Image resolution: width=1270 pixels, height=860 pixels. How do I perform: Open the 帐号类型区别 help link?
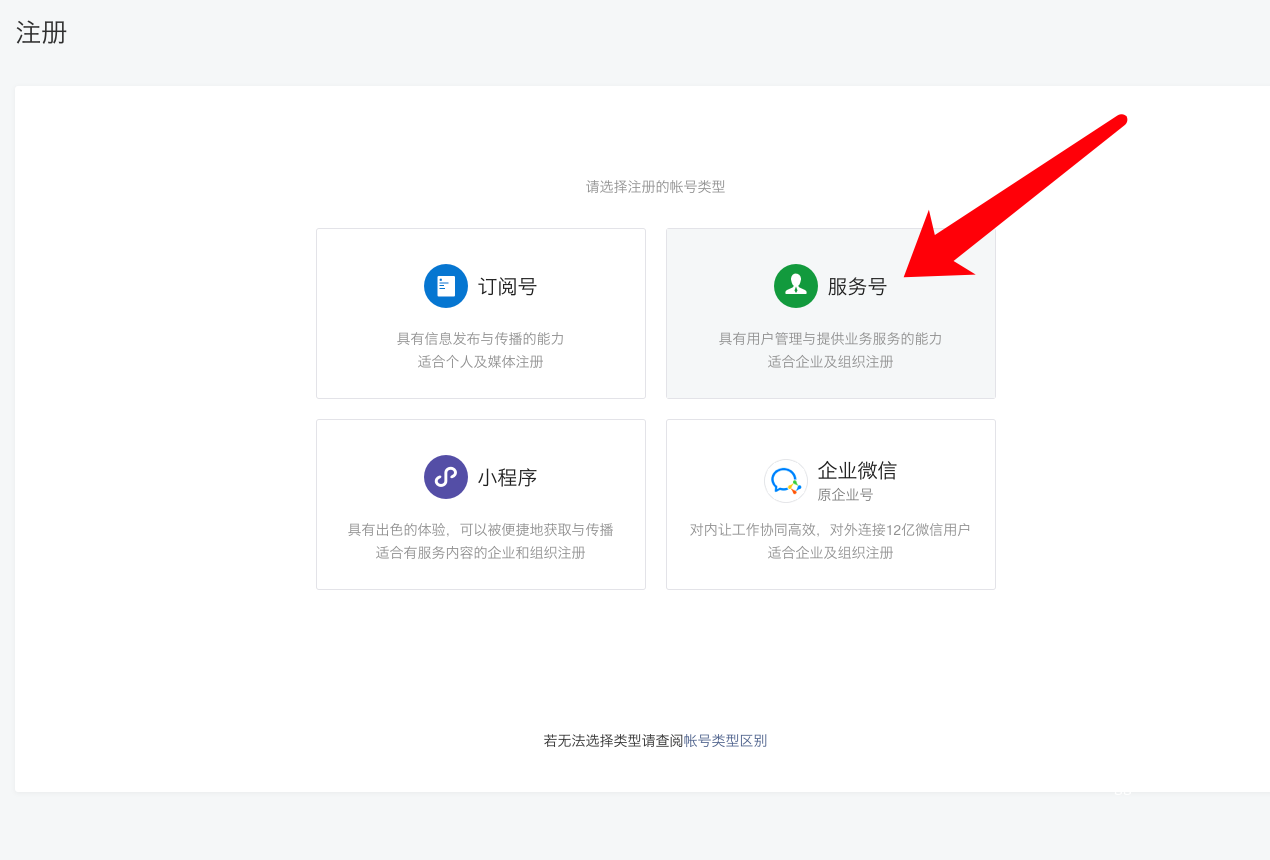724,740
